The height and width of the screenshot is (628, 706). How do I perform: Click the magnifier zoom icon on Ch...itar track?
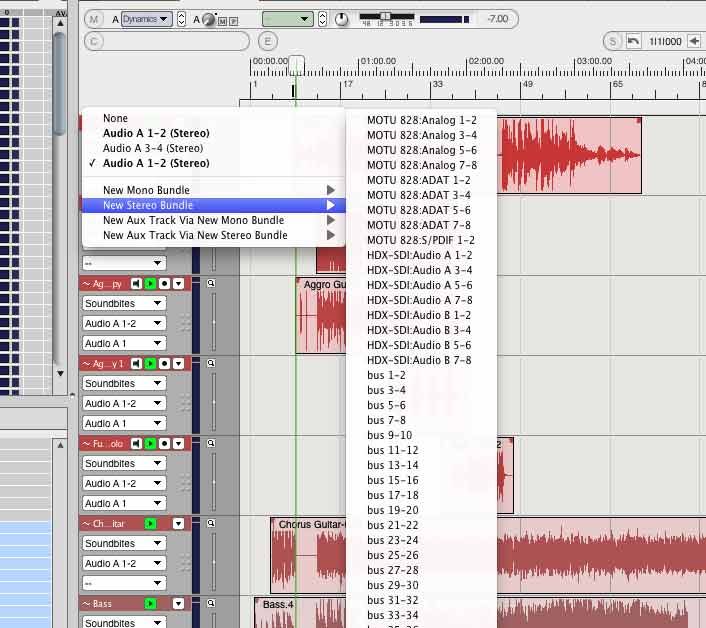pos(211,523)
